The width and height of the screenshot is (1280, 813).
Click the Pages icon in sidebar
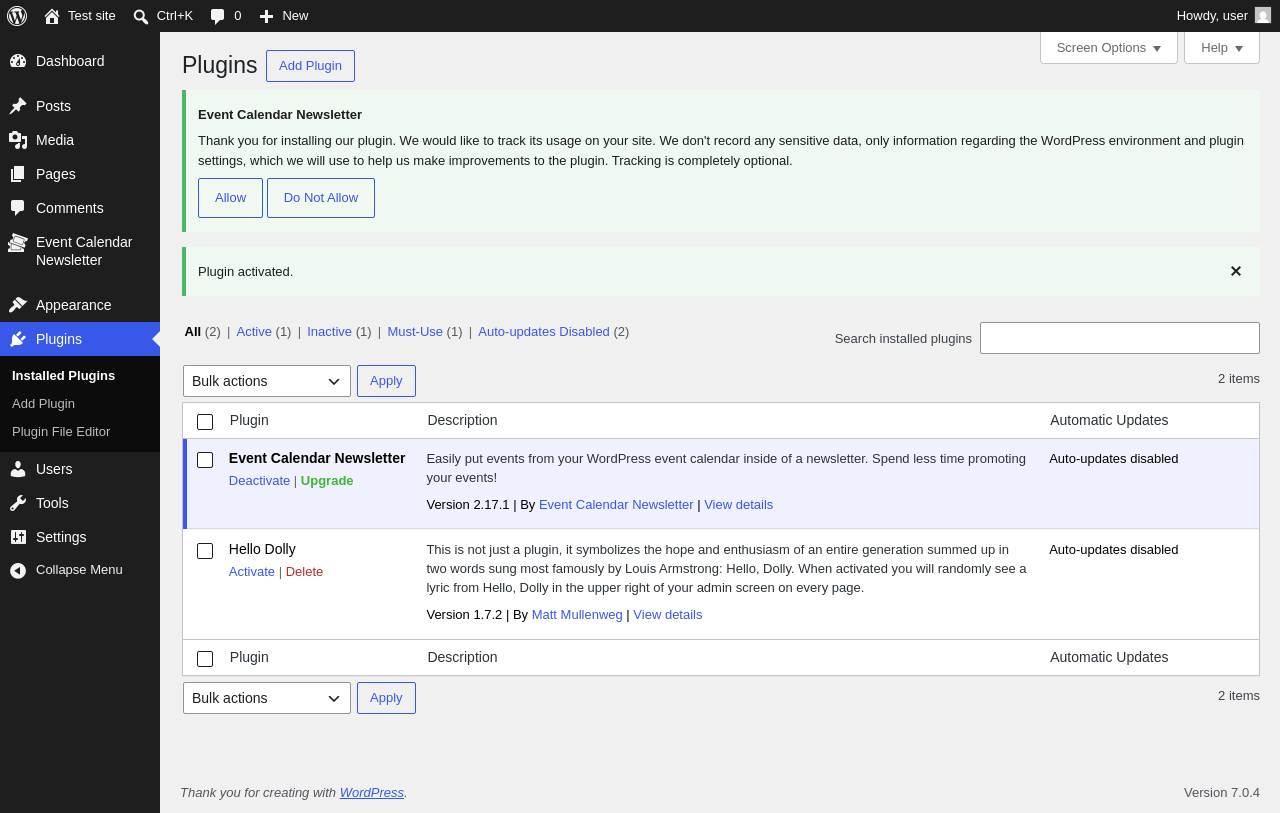(x=18, y=174)
